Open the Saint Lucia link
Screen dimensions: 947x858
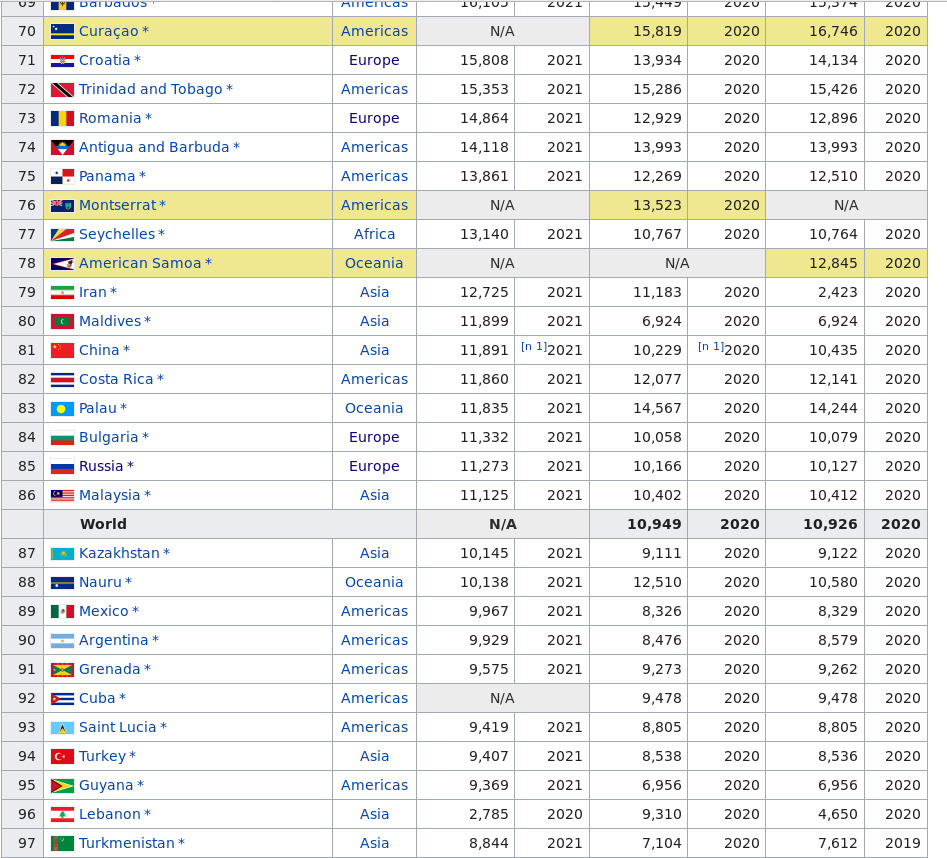(x=118, y=727)
